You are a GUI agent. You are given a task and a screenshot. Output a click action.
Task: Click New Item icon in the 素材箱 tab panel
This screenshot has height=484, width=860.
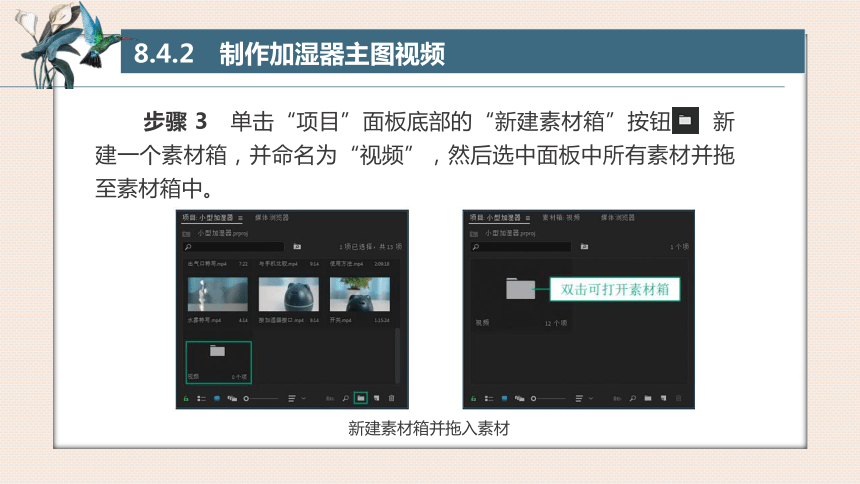[x=663, y=398]
